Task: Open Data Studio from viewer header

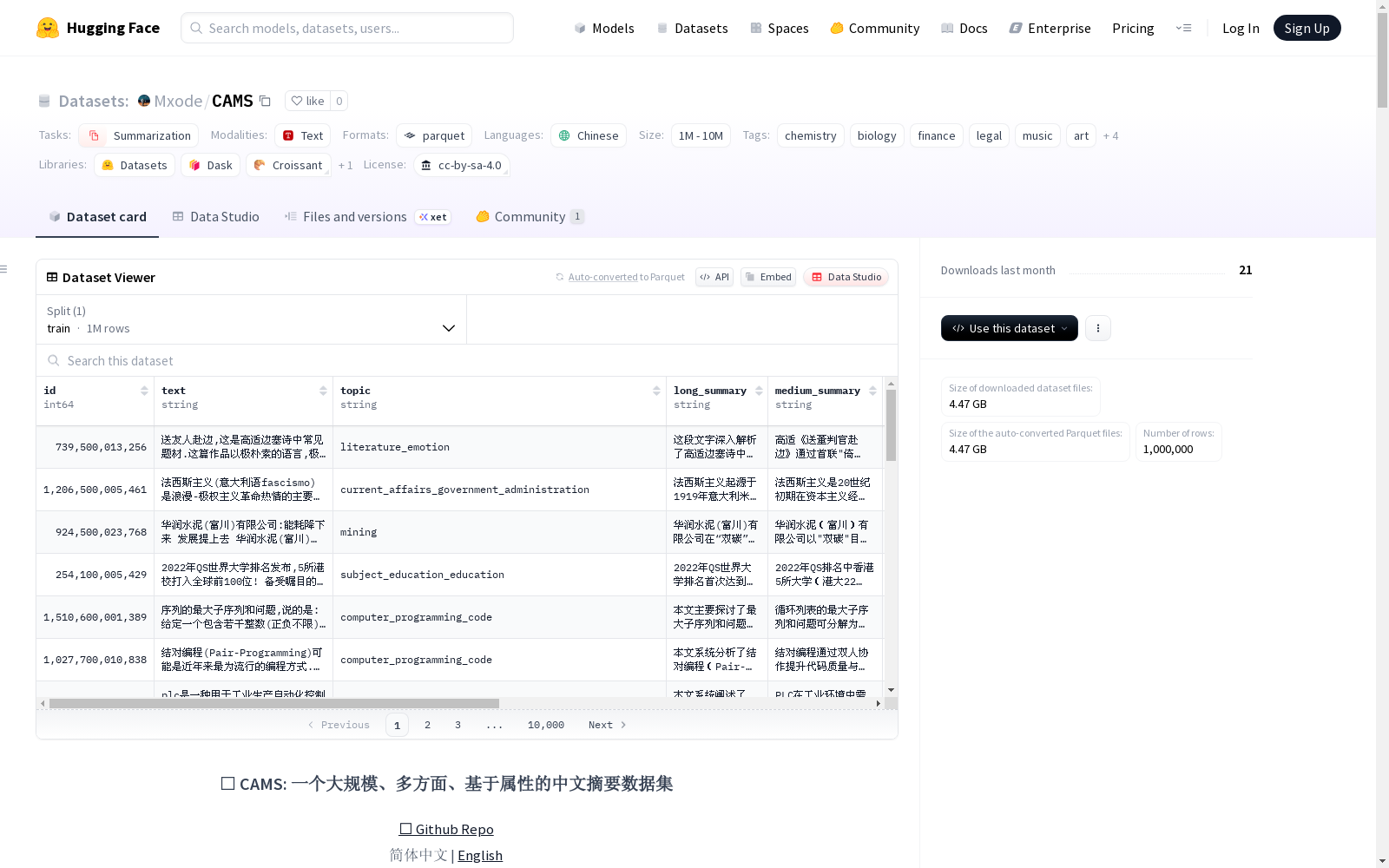Action: pos(846,277)
